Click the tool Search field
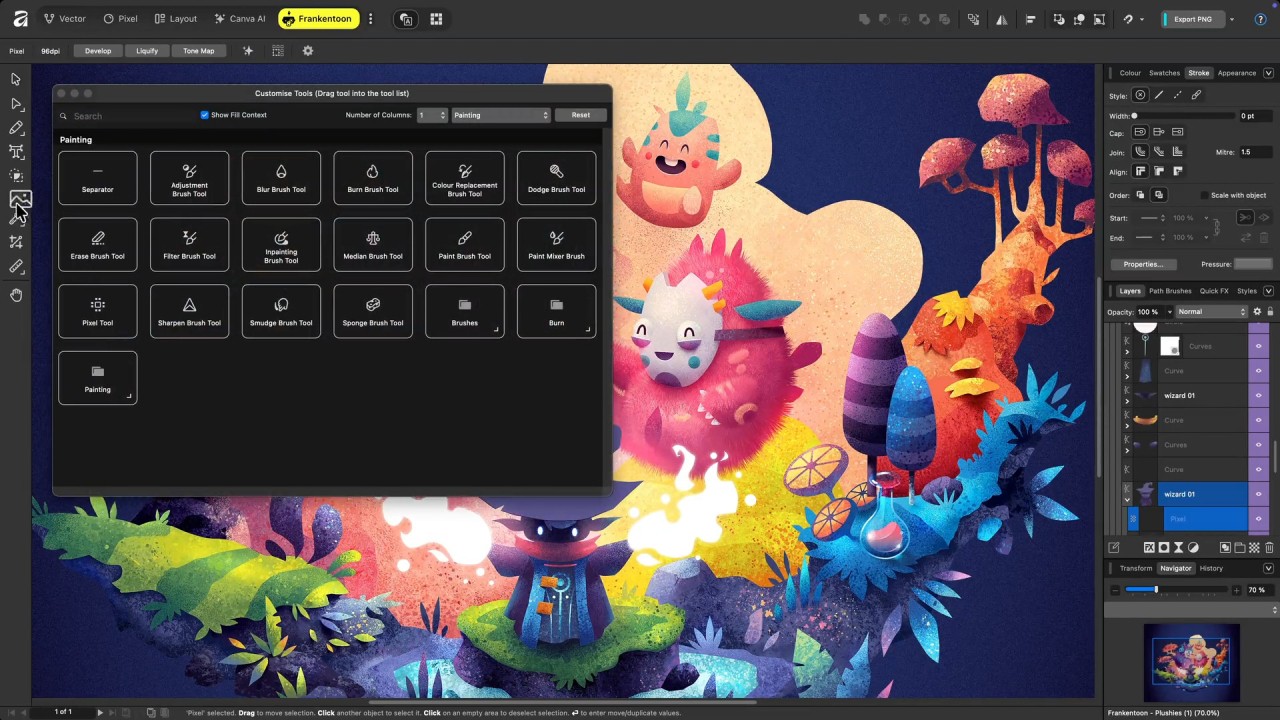This screenshot has width=1280, height=720. point(130,116)
